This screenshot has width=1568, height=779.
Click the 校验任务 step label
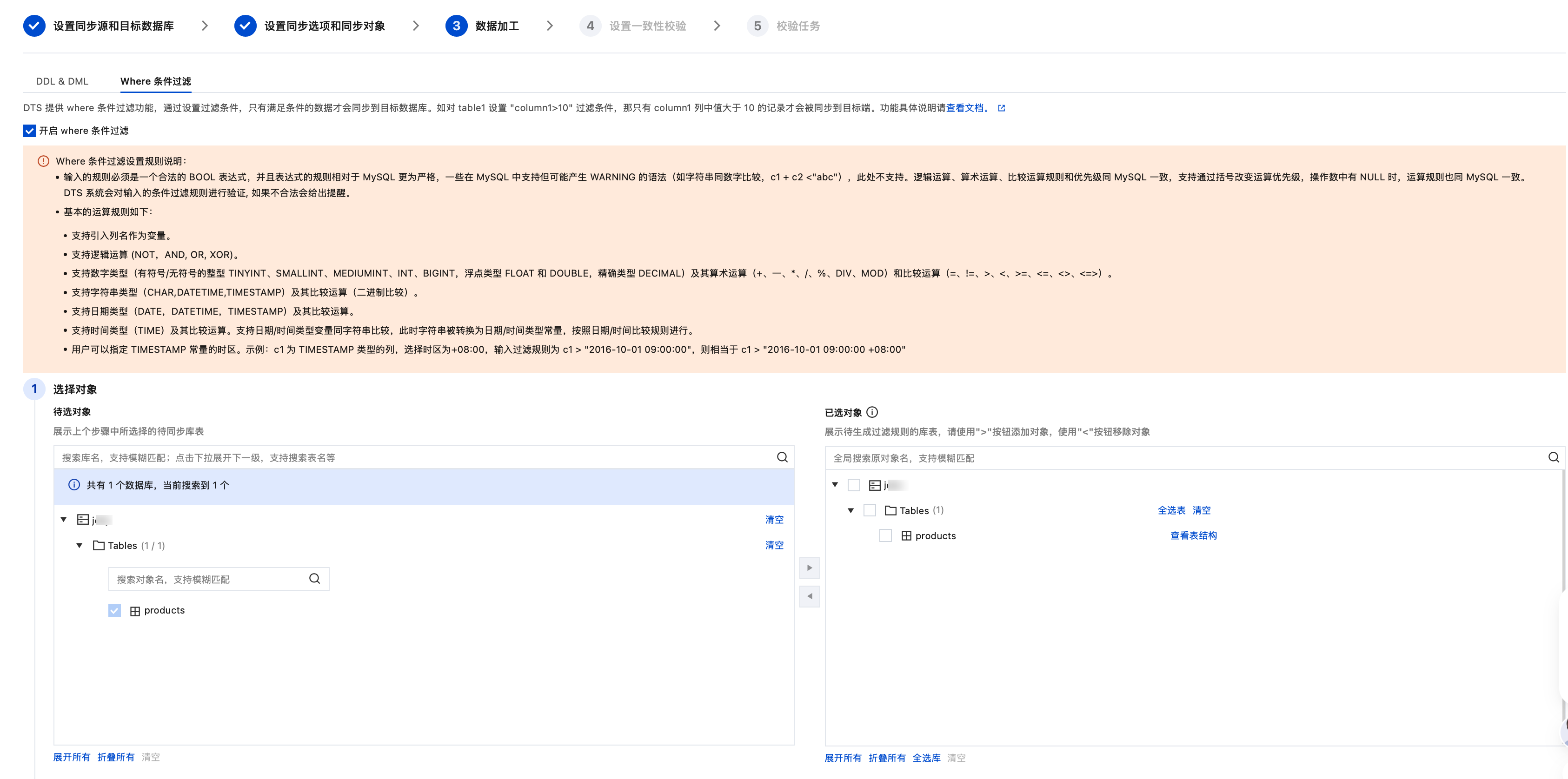[798, 26]
